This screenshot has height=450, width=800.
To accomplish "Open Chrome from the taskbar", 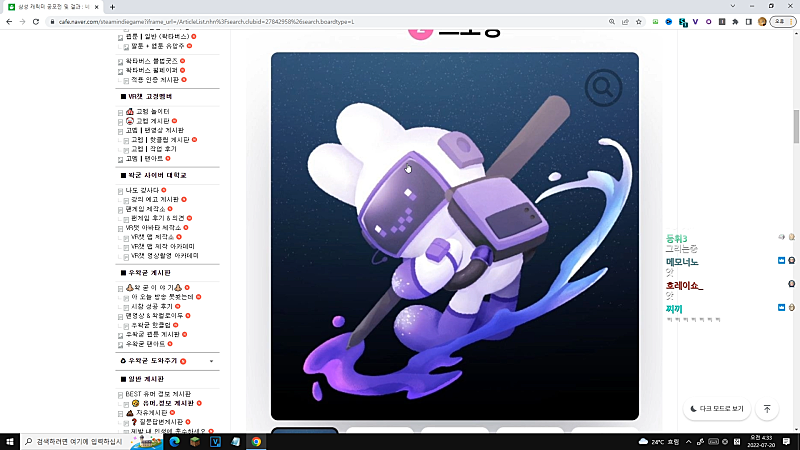I will 256,442.
